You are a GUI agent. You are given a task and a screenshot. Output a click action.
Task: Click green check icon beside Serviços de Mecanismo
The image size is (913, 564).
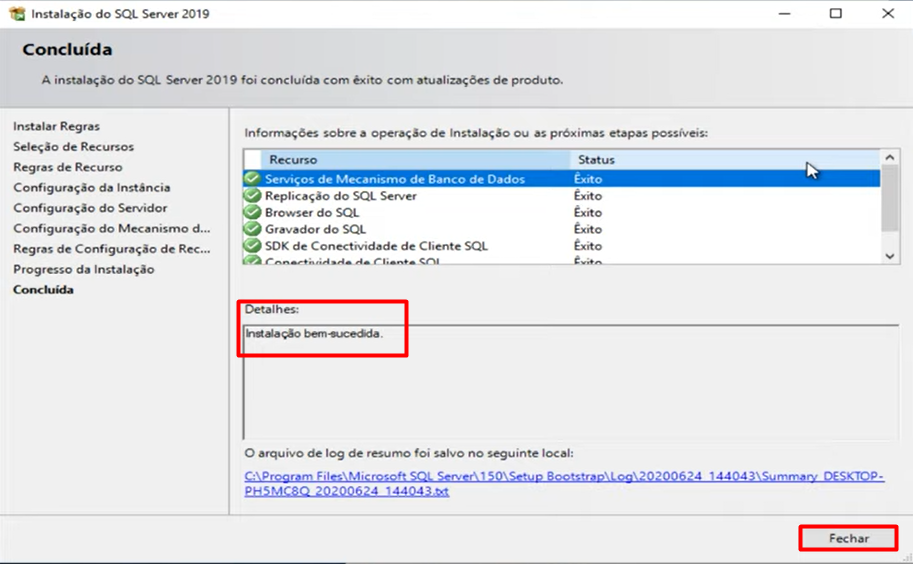pos(252,179)
